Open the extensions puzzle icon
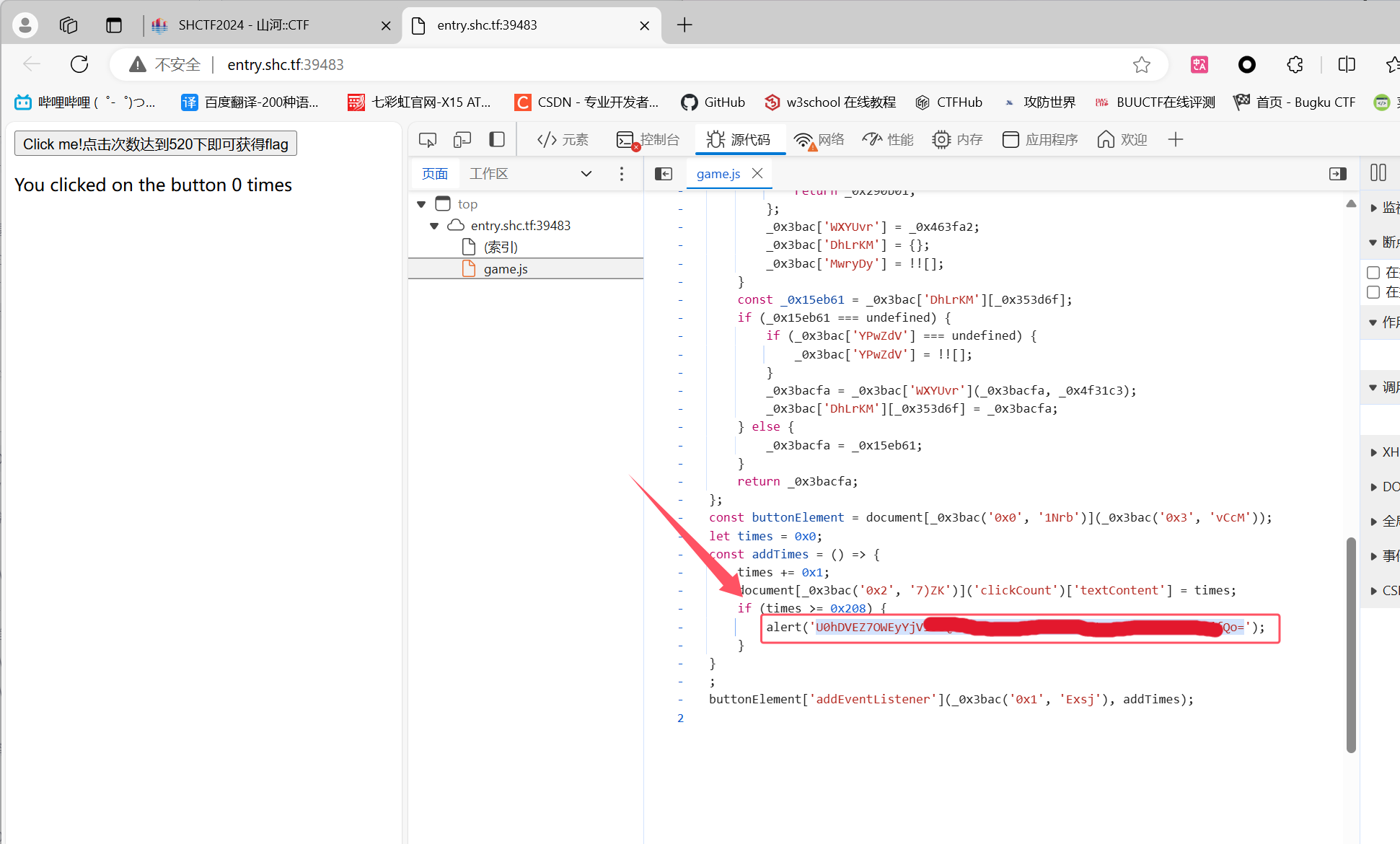 (x=1295, y=65)
